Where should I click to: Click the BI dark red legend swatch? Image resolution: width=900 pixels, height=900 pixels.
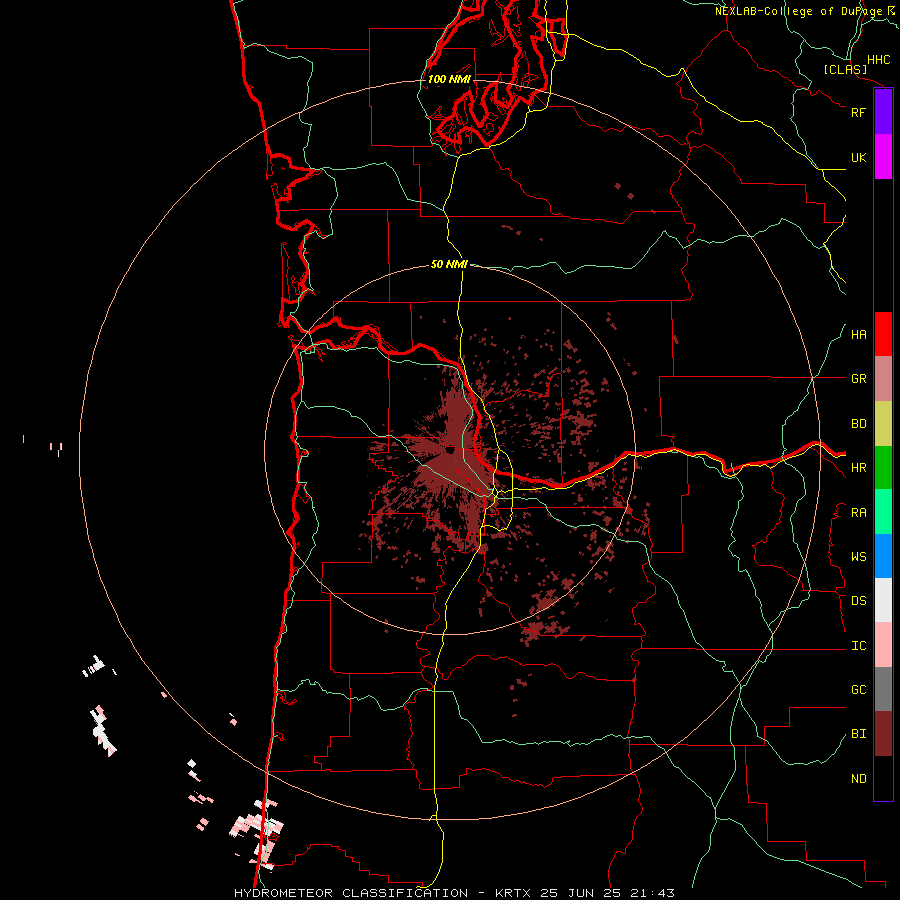pyautogui.click(x=883, y=734)
